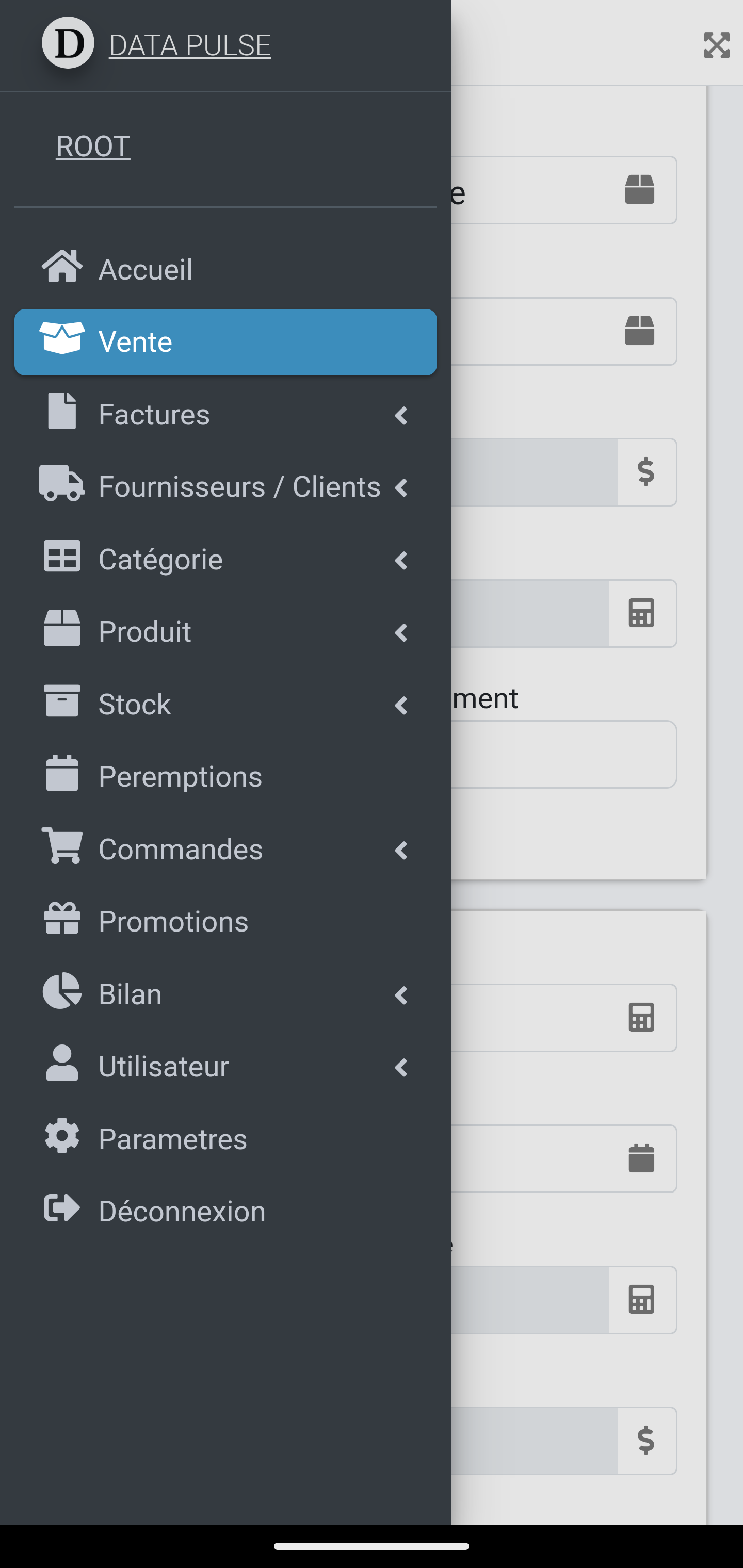Click the empty input field under 'ment' label
The height and width of the screenshot is (1568, 743).
point(563,755)
